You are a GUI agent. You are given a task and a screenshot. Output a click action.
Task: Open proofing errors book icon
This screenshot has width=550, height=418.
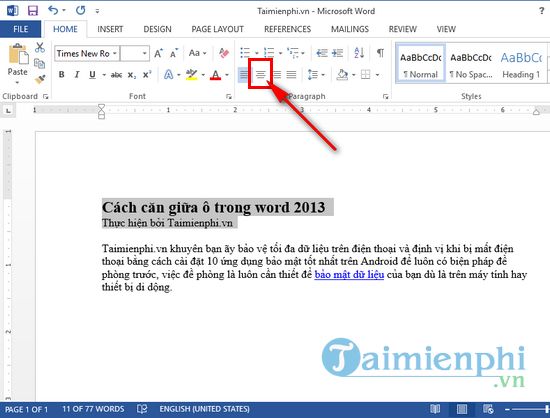tap(142, 409)
